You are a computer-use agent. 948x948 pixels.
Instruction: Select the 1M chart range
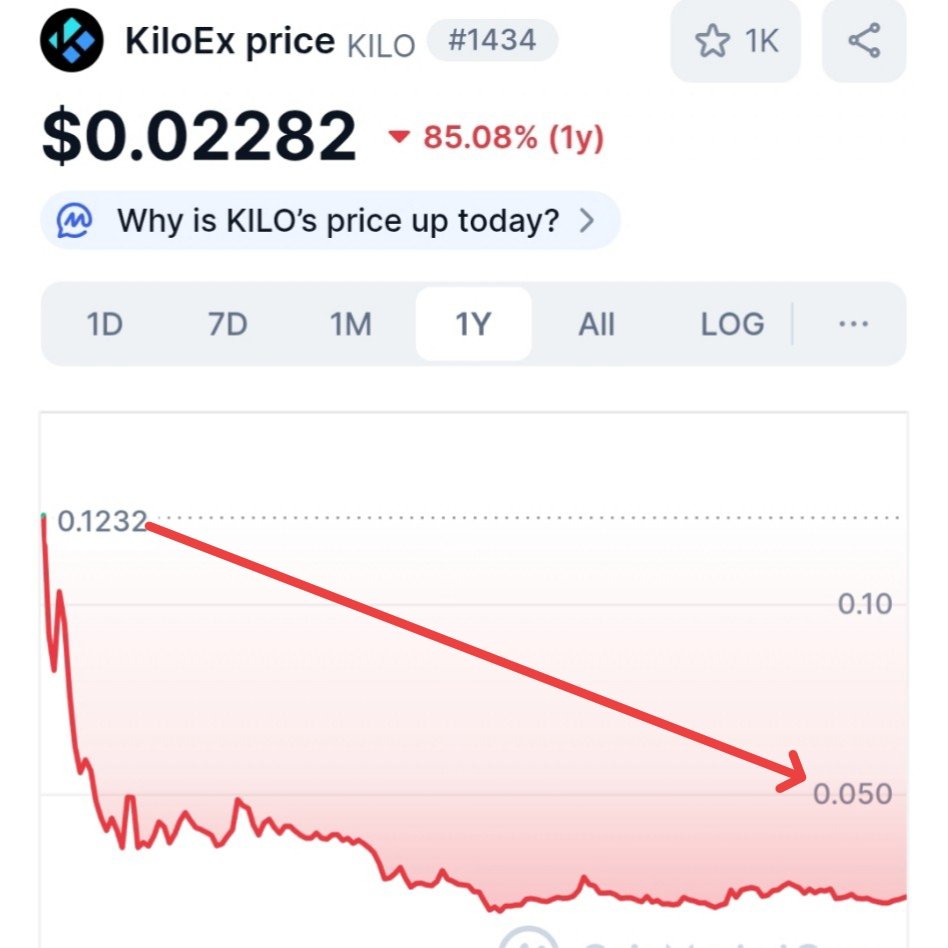coord(350,324)
